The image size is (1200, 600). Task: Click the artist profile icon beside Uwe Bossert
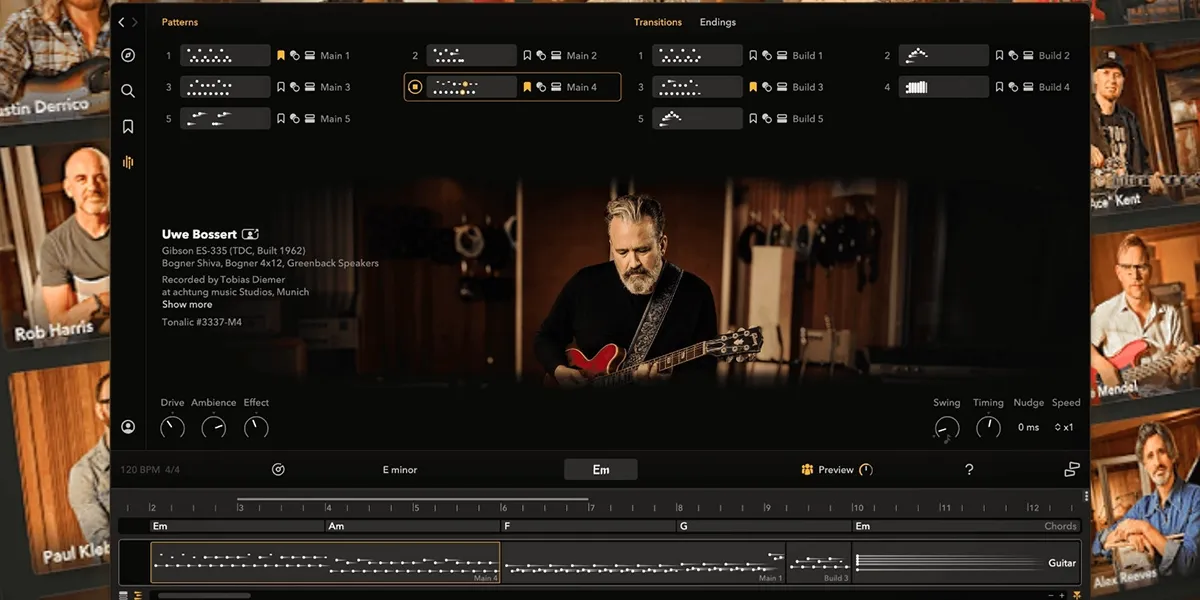pyautogui.click(x=251, y=234)
